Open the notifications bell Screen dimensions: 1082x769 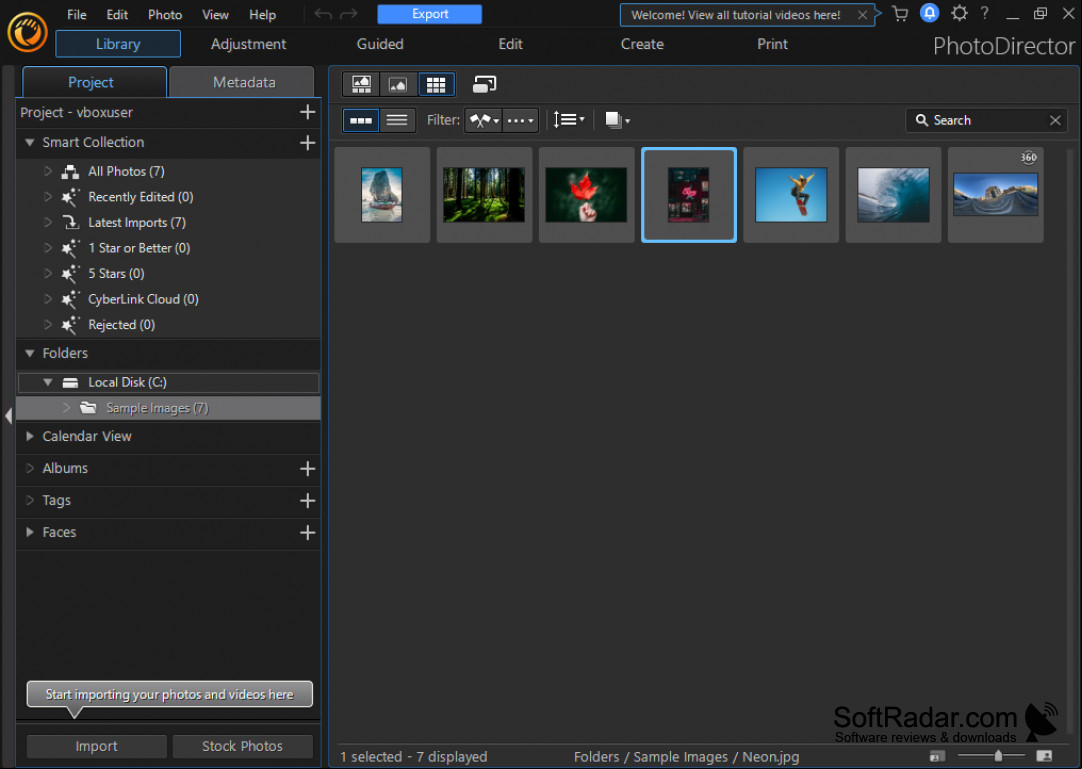(929, 13)
